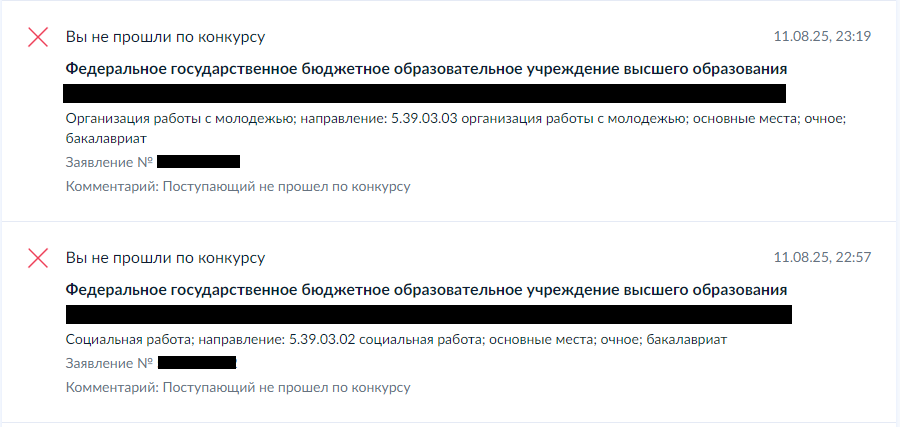Click the timestamp 11.08.25, 23:19
This screenshot has height=427, width=900.
822,37
